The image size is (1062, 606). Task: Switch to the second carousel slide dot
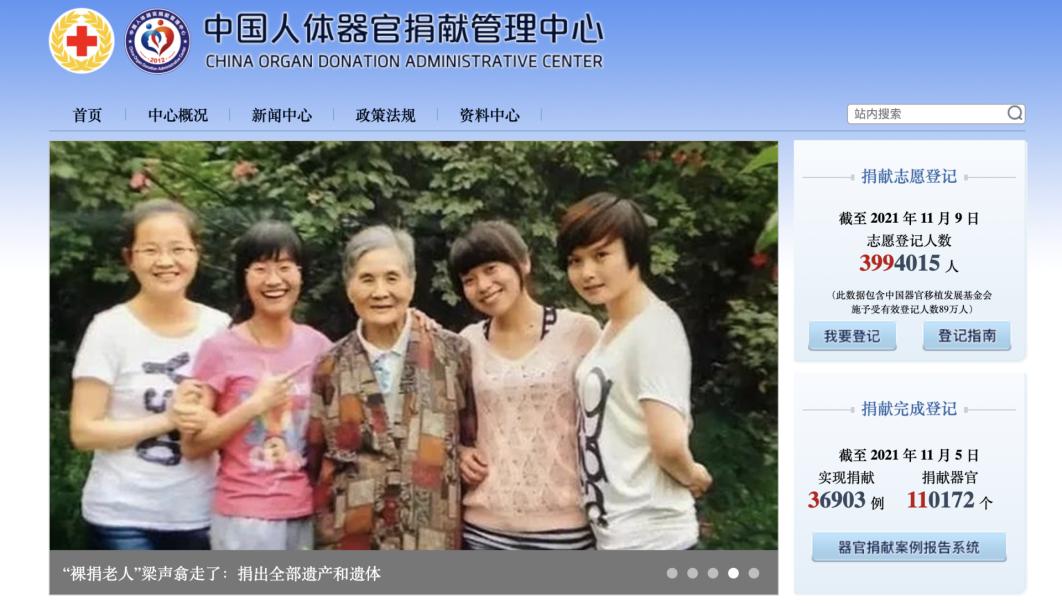(692, 573)
